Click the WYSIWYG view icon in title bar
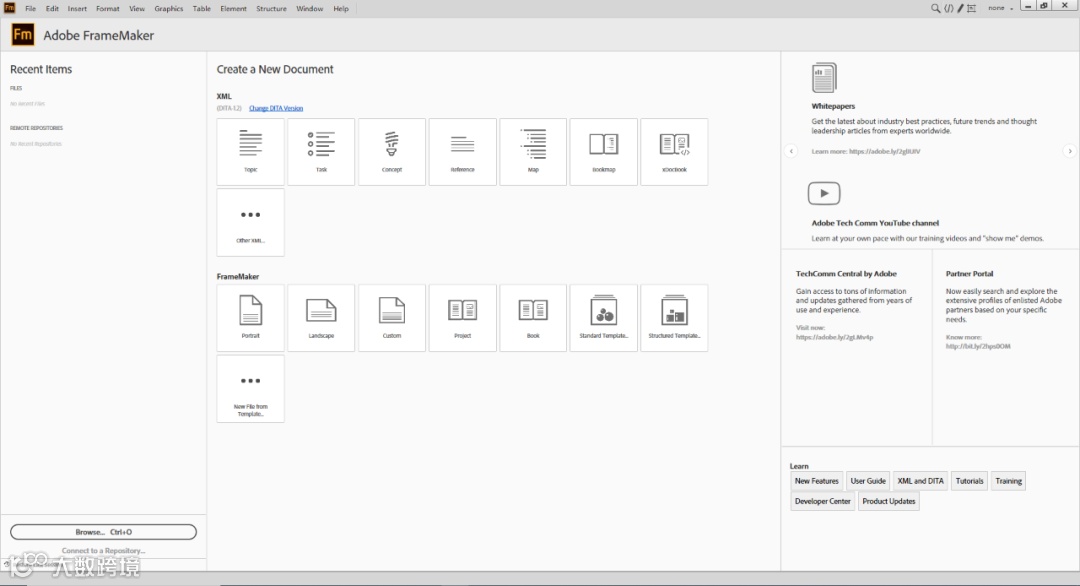 (971, 8)
